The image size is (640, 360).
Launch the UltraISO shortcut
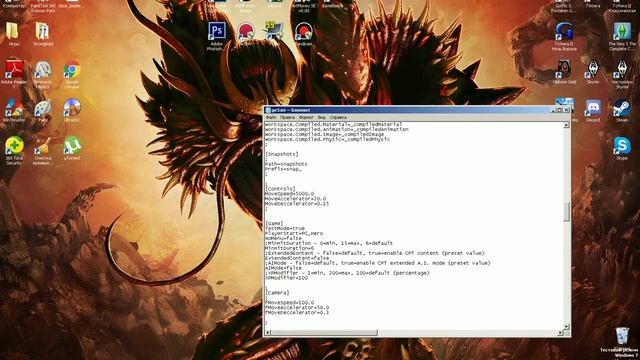click(72, 111)
